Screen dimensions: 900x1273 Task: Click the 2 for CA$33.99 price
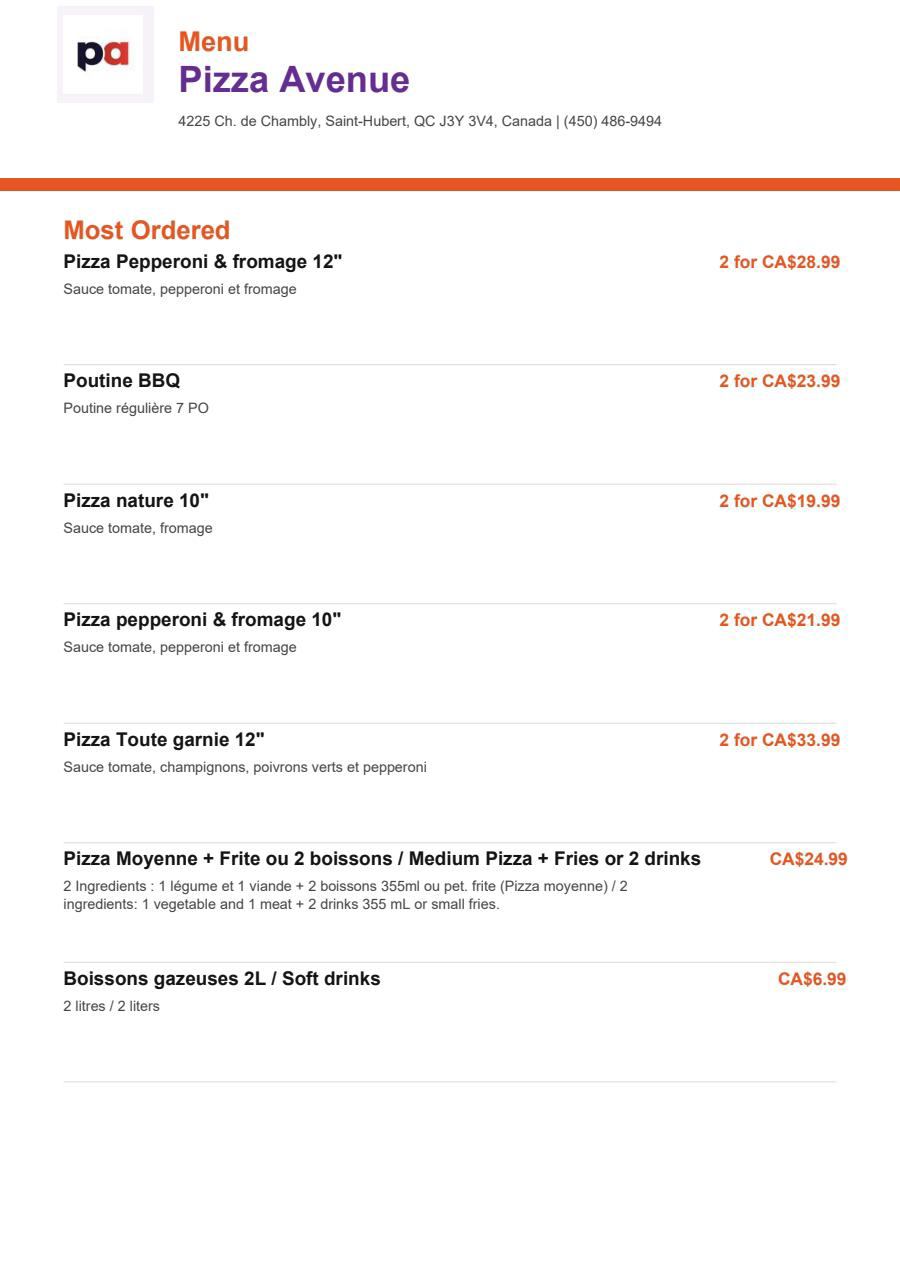[780, 740]
